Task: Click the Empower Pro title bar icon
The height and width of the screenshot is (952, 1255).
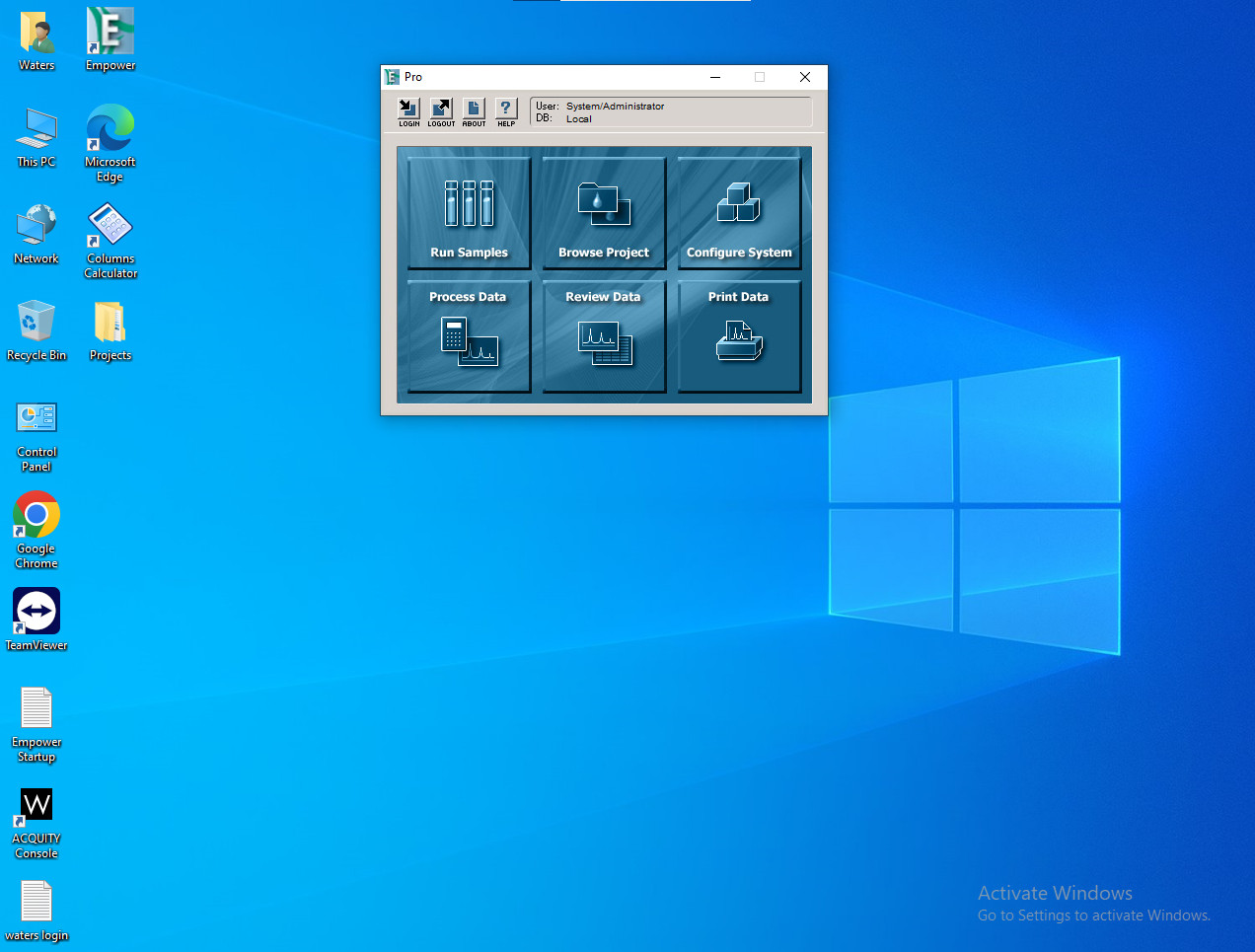Action: pos(392,77)
